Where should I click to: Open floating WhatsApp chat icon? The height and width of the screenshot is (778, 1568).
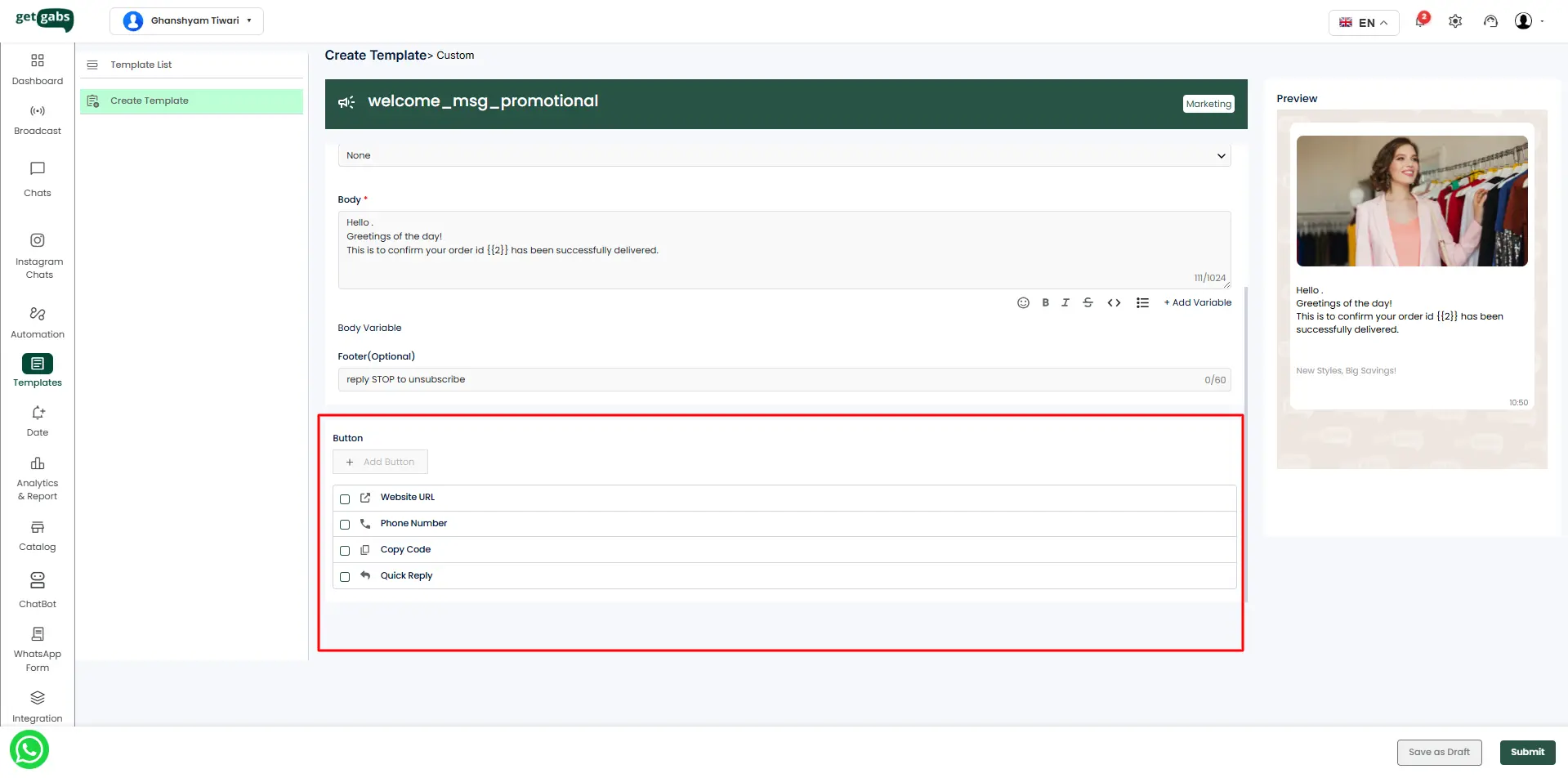click(29, 749)
